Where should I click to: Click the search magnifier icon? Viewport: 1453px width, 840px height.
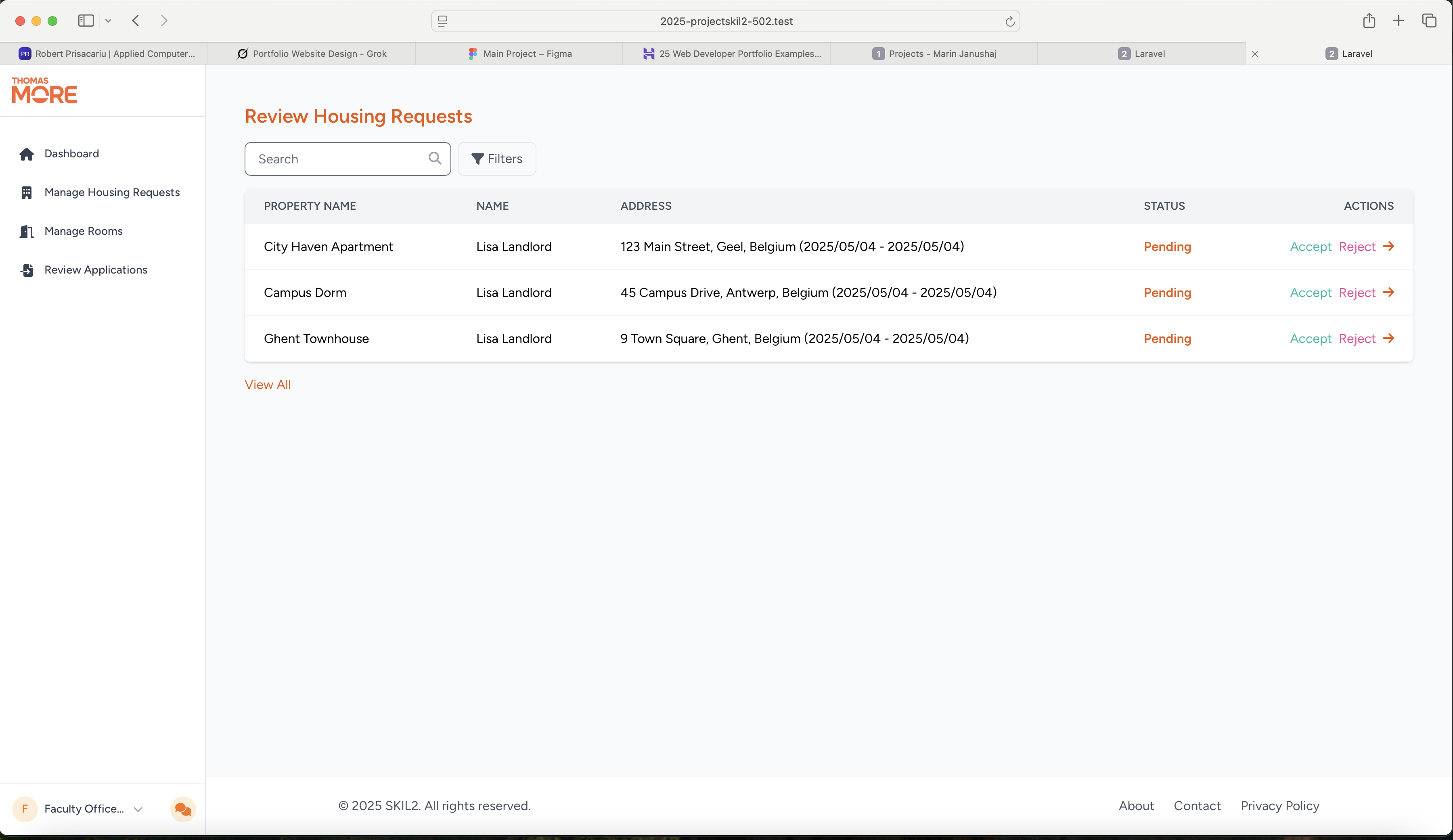click(435, 159)
